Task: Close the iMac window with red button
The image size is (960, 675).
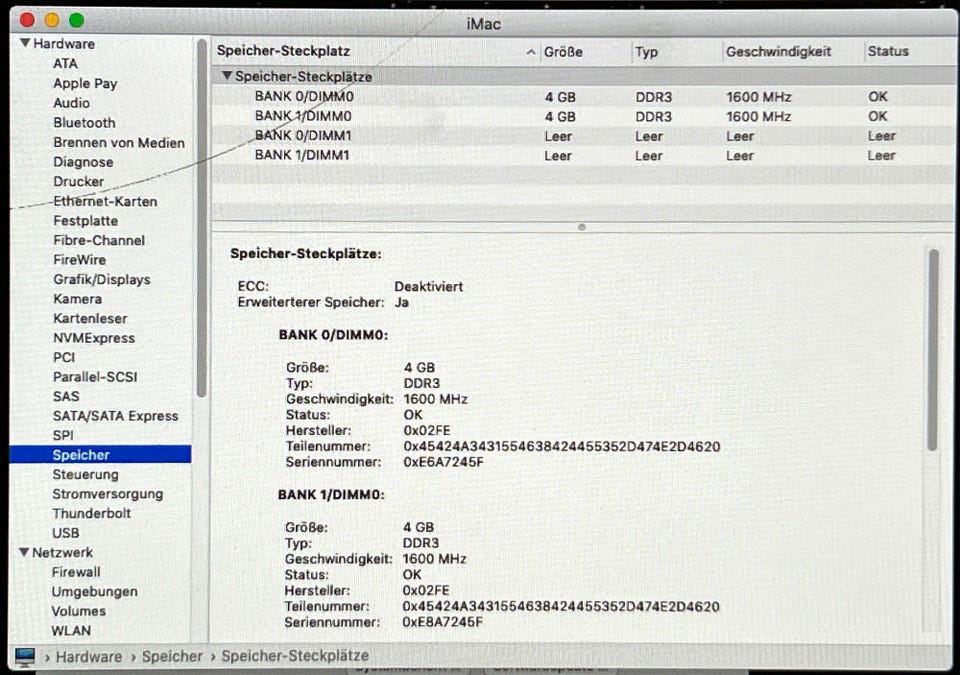Action: click(28, 20)
